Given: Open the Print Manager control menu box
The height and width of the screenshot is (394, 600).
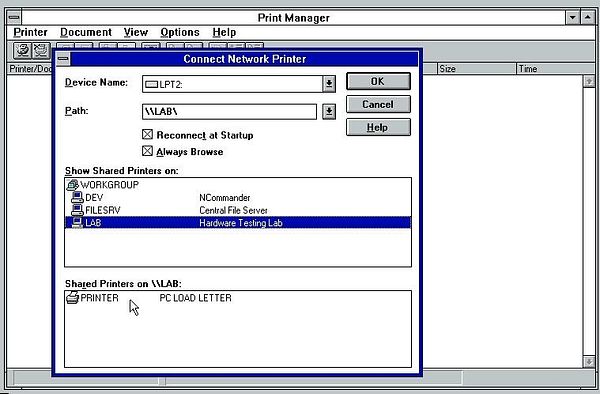Looking at the screenshot, I should pos(14,18).
